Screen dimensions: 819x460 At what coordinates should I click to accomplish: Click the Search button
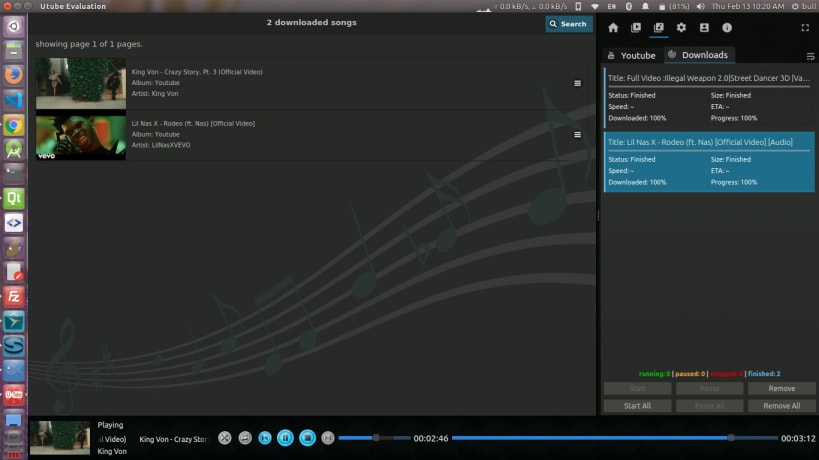tap(568, 24)
